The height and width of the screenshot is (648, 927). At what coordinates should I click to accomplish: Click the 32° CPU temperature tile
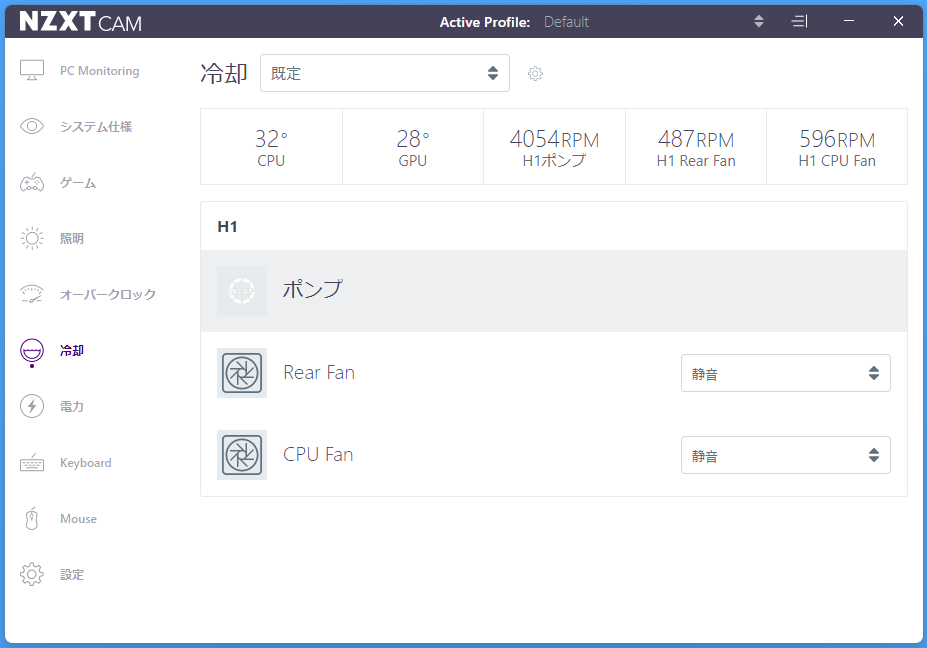click(271, 147)
